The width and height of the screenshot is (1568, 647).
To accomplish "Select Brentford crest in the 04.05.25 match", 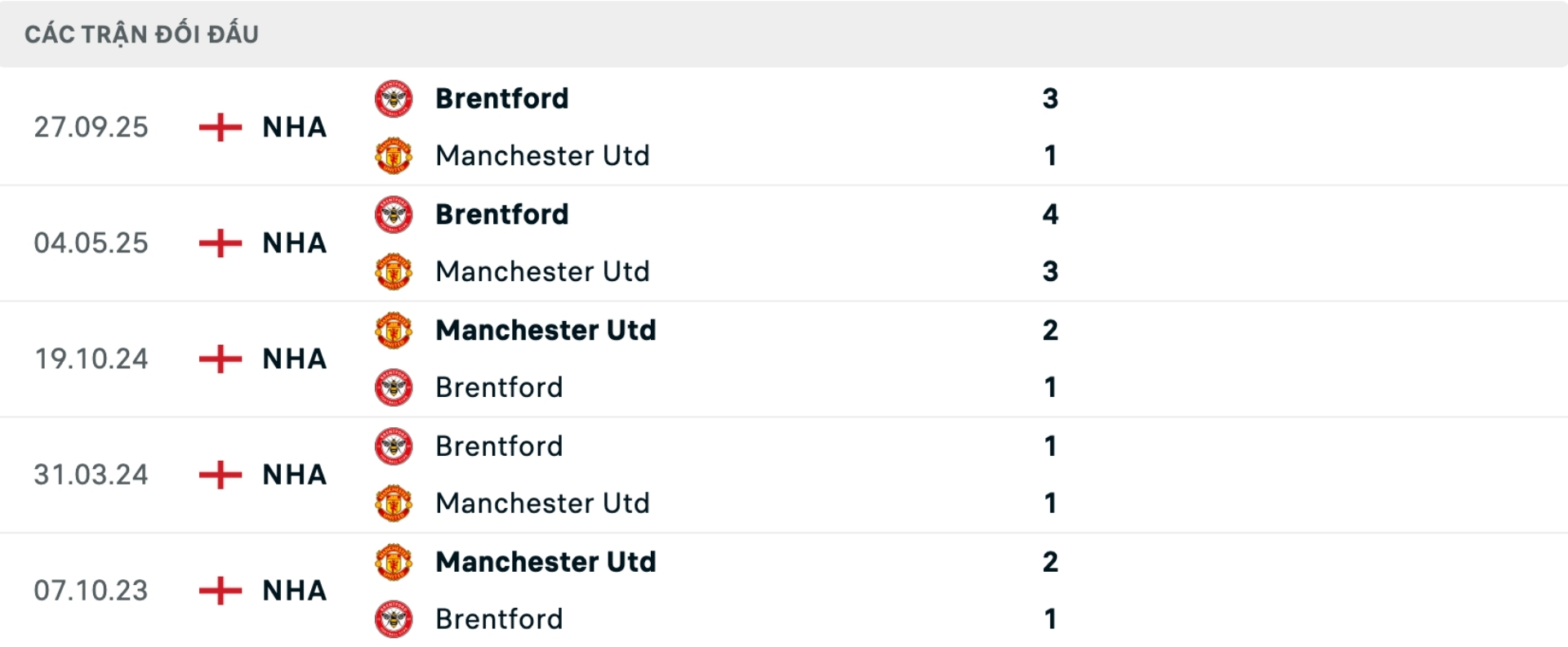I will click(x=394, y=215).
